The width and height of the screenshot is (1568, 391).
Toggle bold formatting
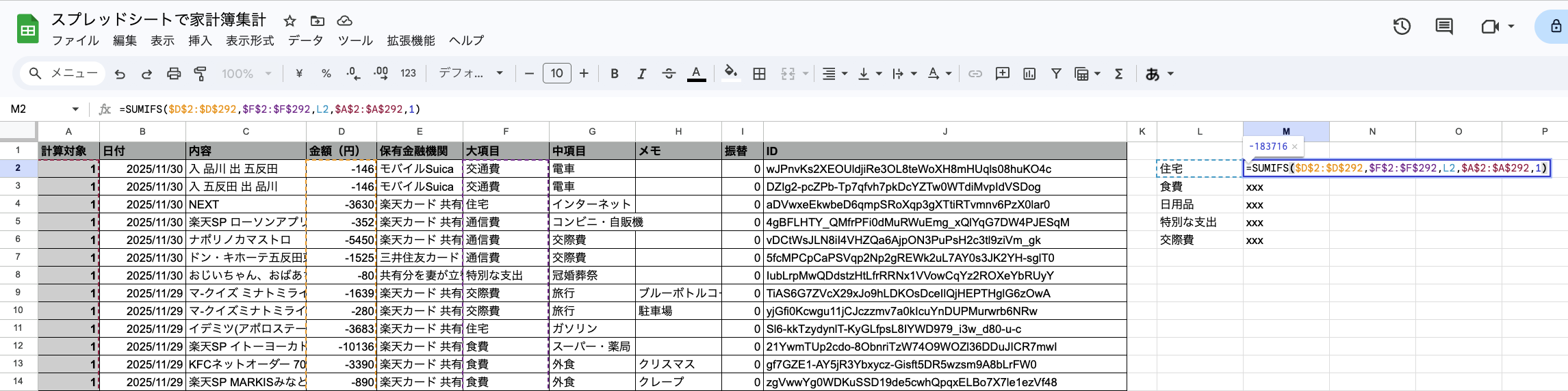point(615,74)
